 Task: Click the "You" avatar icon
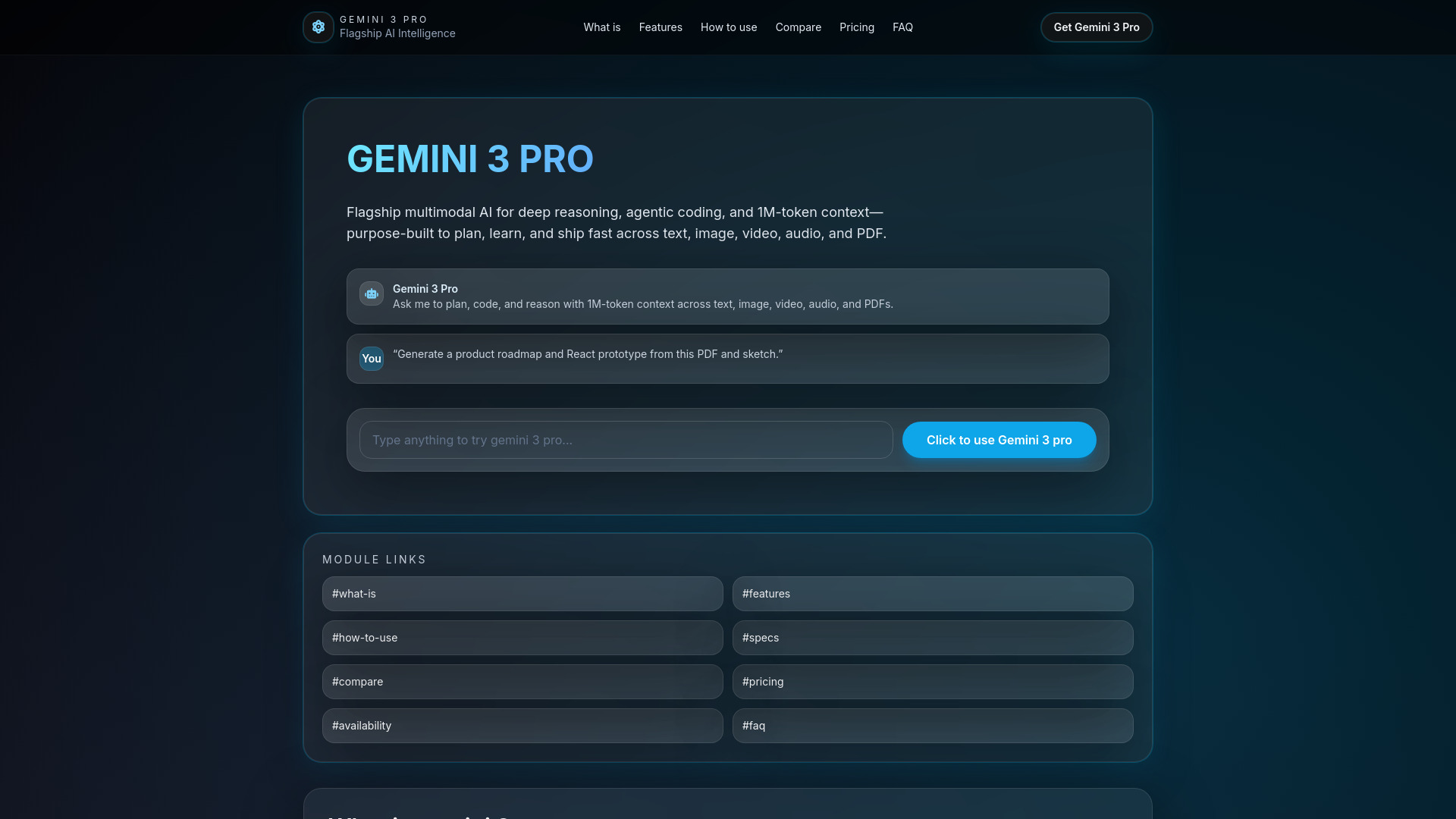click(371, 358)
